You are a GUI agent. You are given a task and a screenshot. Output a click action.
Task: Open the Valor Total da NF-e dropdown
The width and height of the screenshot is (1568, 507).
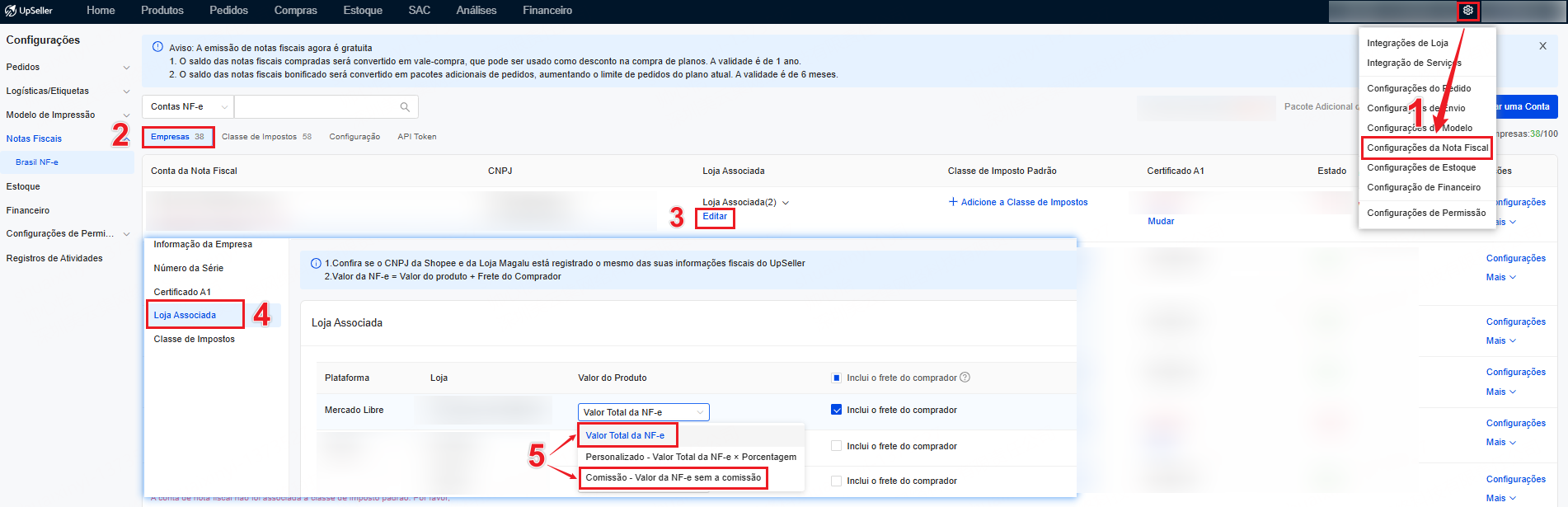(643, 412)
